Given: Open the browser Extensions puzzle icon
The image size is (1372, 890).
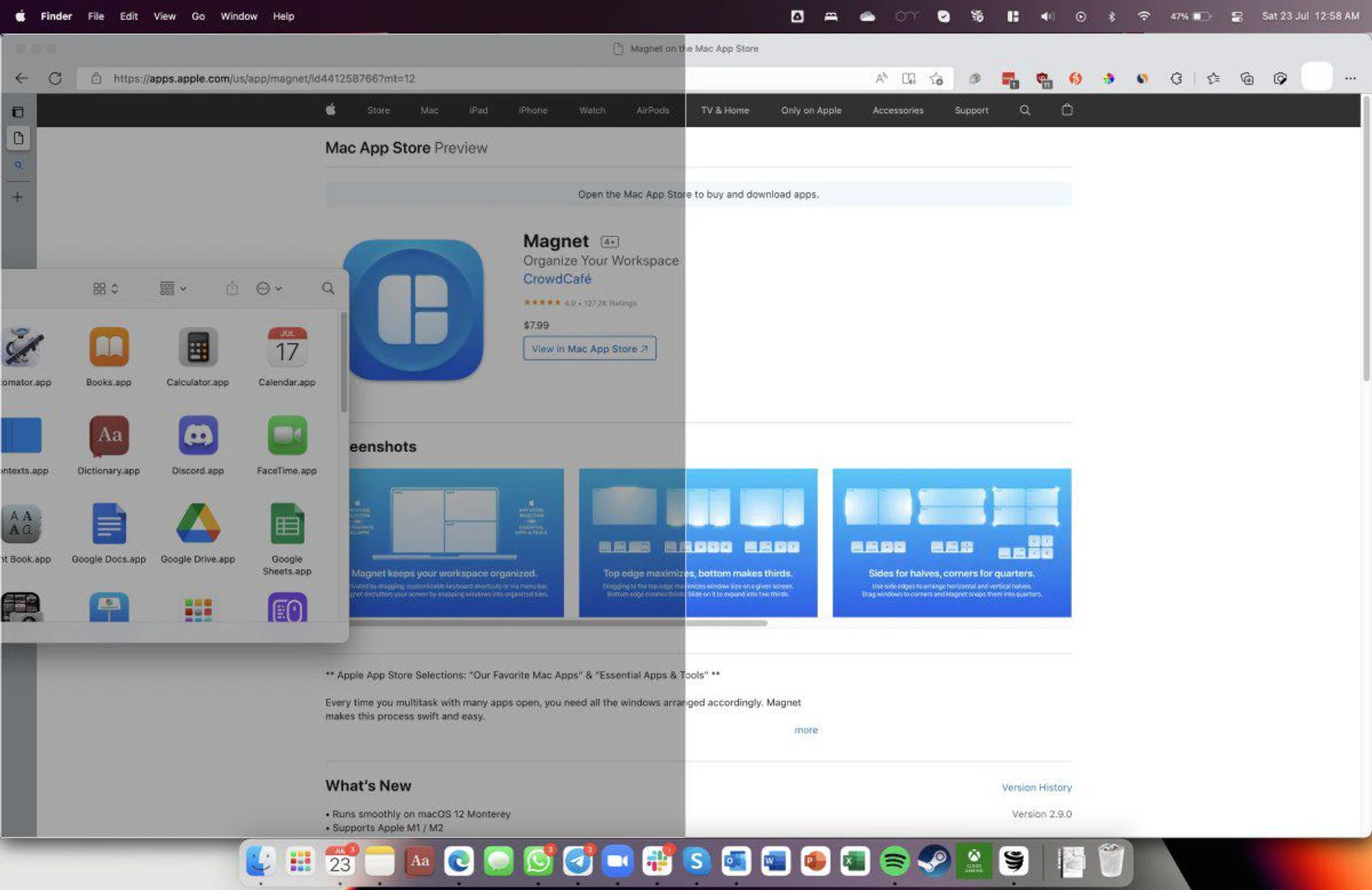Looking at the screenshot, I should (x=1176, y=79).
